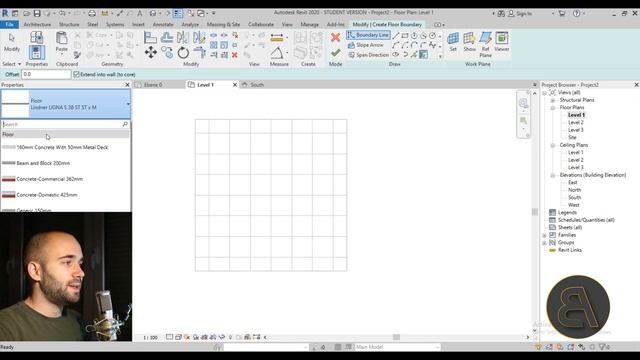Switch to the Annotate ribbon tab
Image resolution: width=640 pixels, height=360 pixels.
163,24
